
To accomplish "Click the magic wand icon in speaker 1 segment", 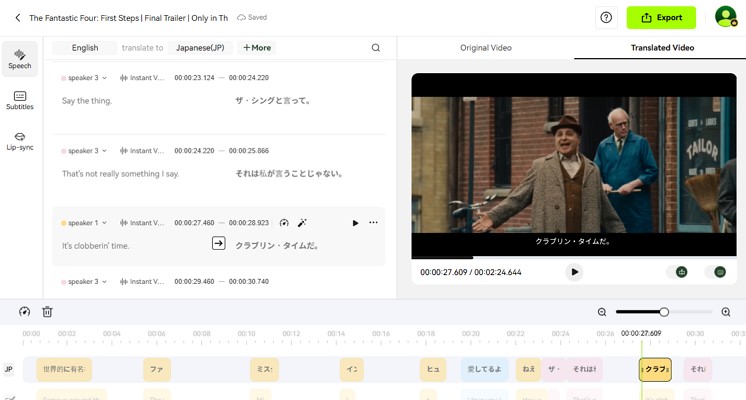I will click(302, 223).
